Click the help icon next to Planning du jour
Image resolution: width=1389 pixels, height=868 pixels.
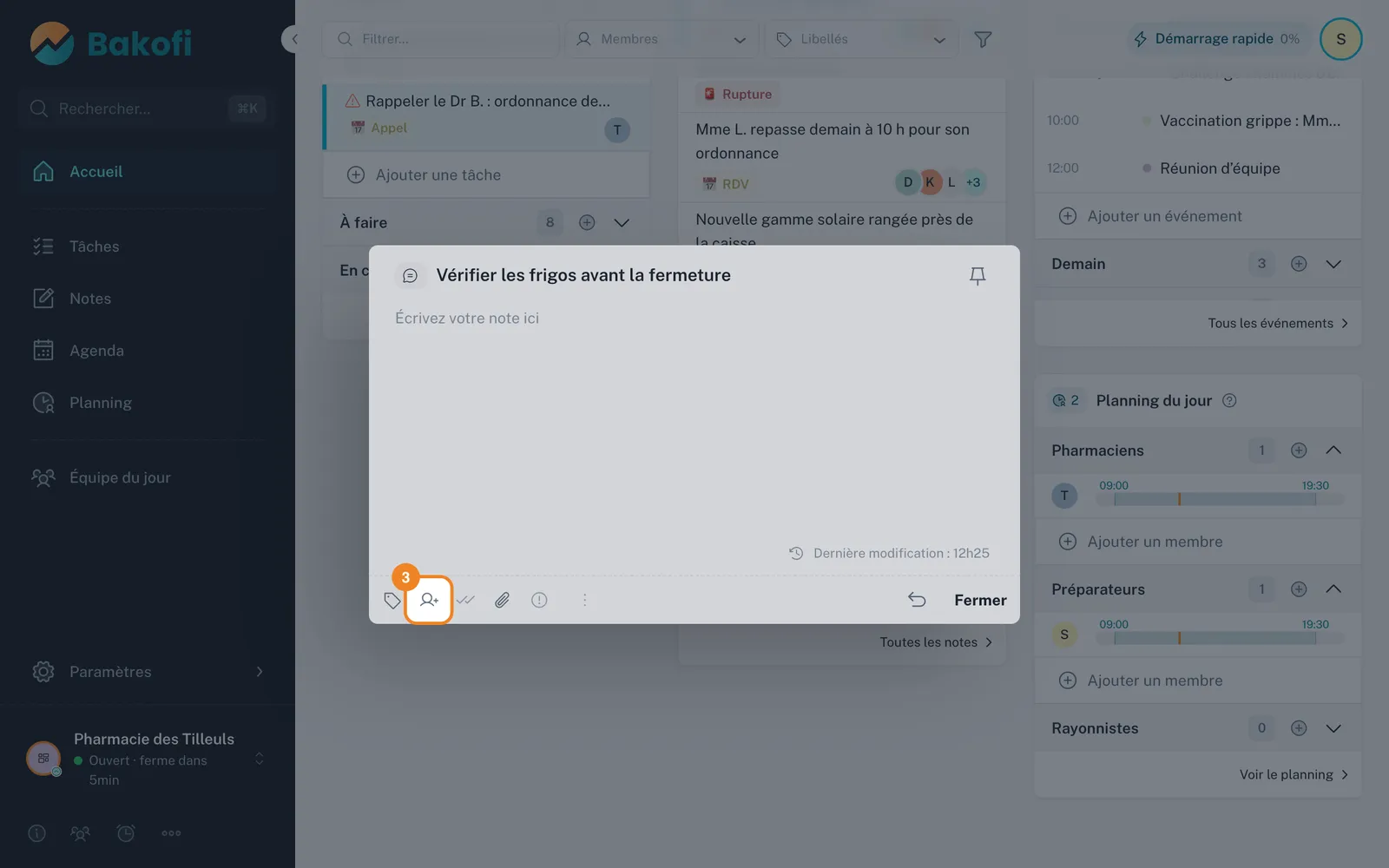[x=1229, y=401]
